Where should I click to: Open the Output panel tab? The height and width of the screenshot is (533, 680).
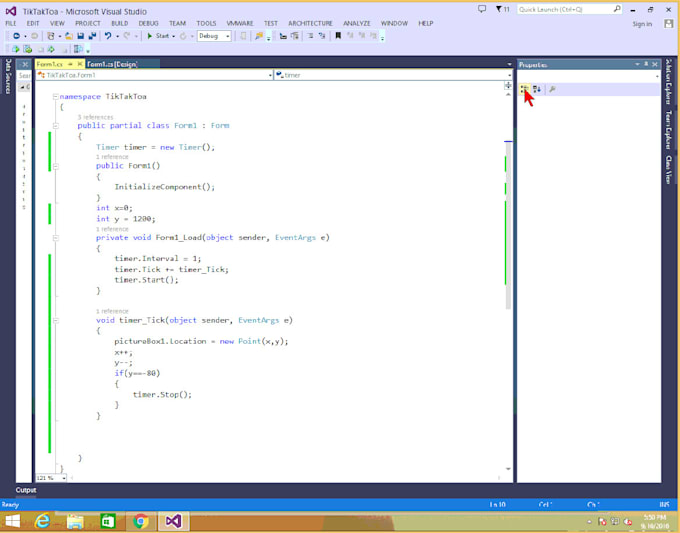pyautogui.click(x=26, y=490)
